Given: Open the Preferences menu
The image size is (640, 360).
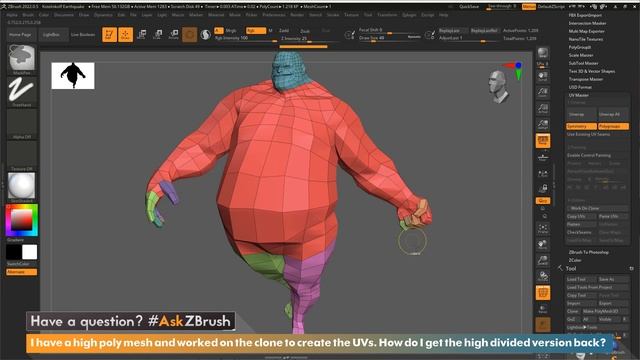Looking at the screenshot, I should pos(274,15).
